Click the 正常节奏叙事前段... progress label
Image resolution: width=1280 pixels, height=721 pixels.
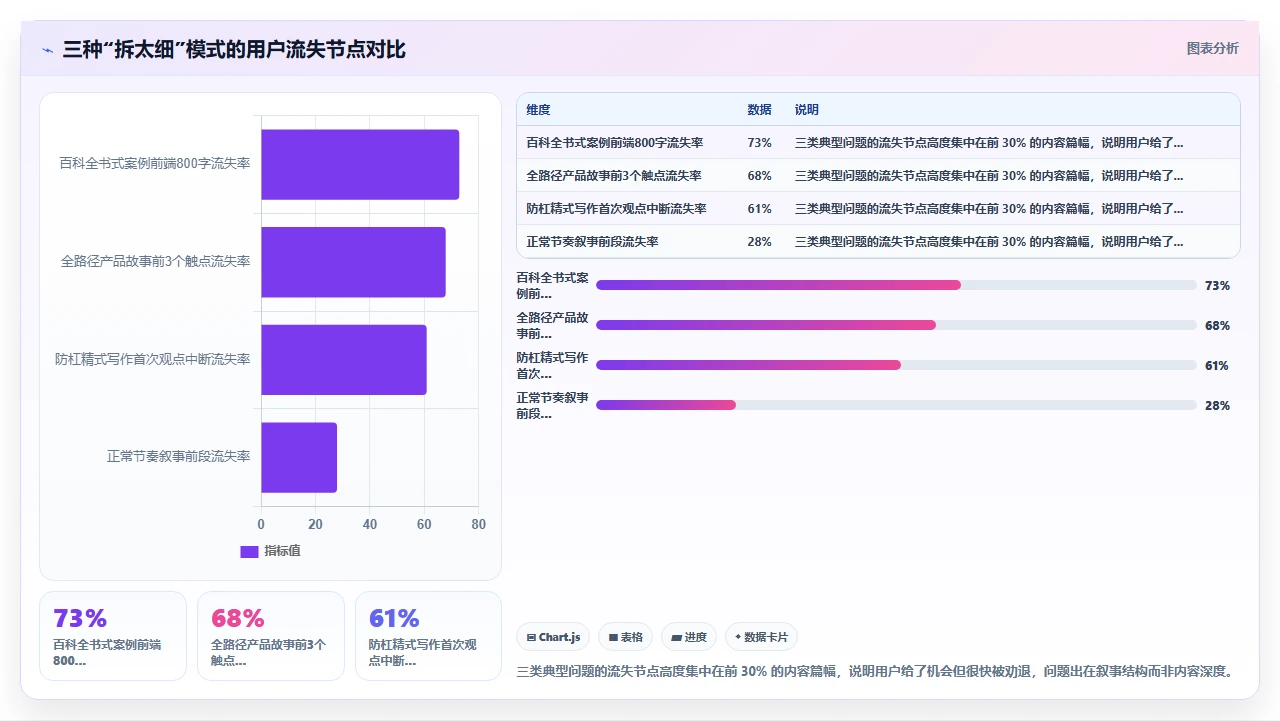552,405
